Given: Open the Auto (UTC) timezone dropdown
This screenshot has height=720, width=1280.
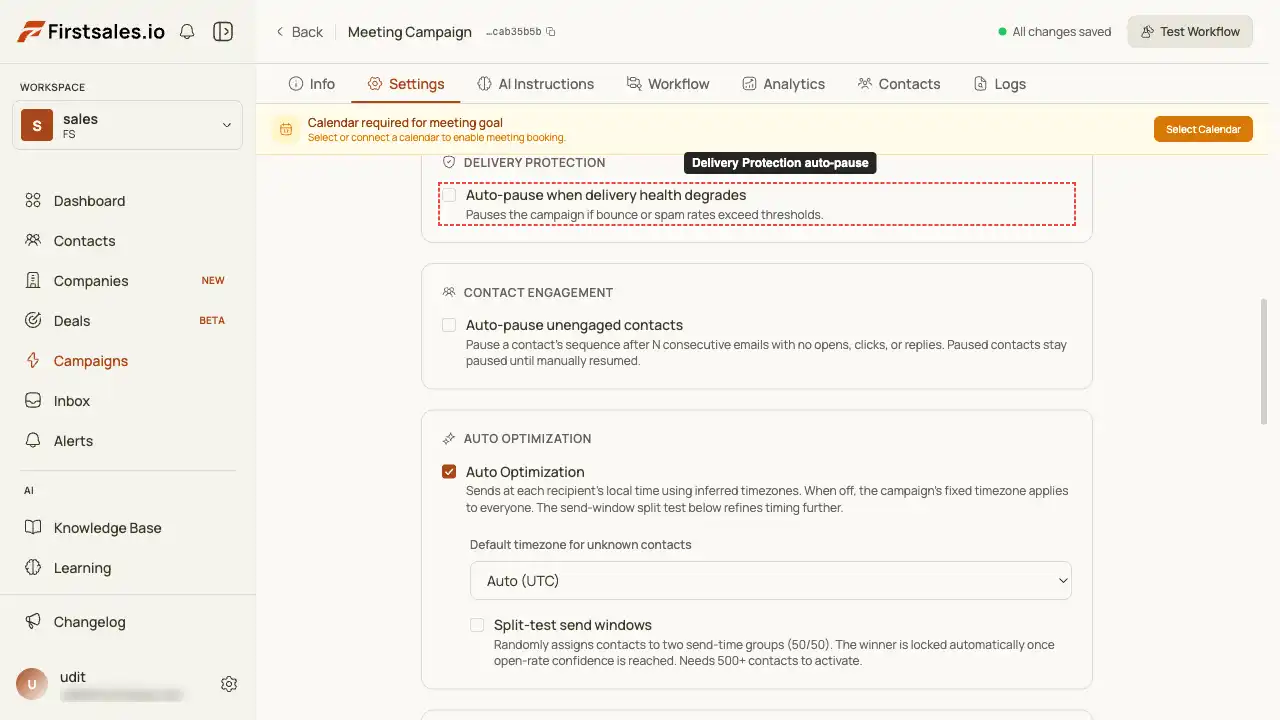Looking at the screenshot, I should pyautogui.click(x=771, y=581).
